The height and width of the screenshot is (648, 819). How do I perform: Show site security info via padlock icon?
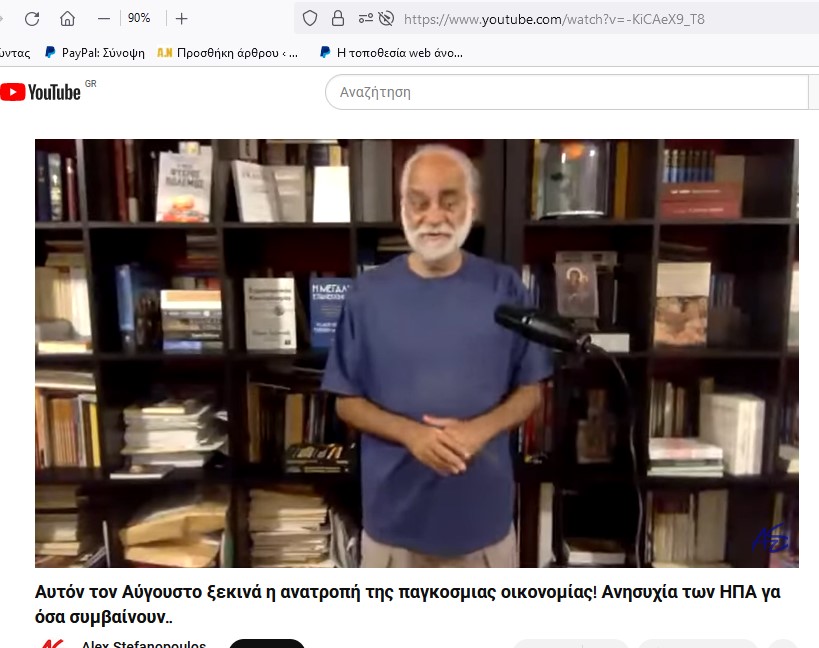tap(338, 19)
